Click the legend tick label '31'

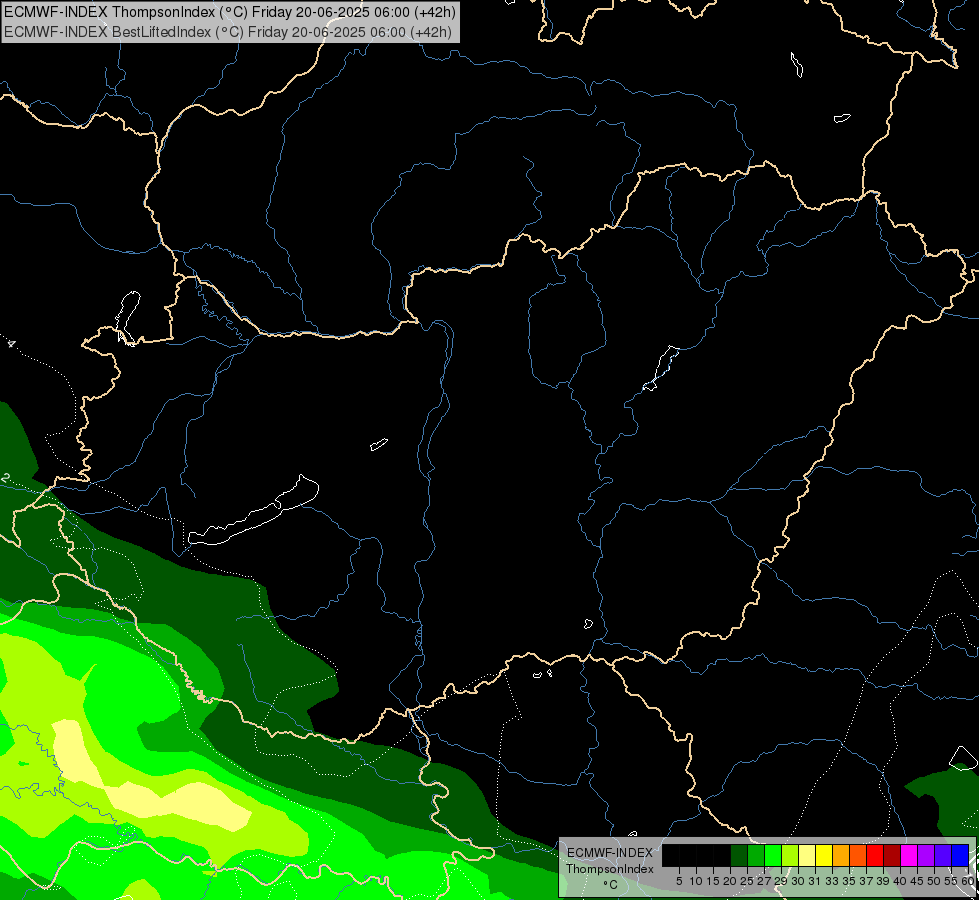(815, 881)
